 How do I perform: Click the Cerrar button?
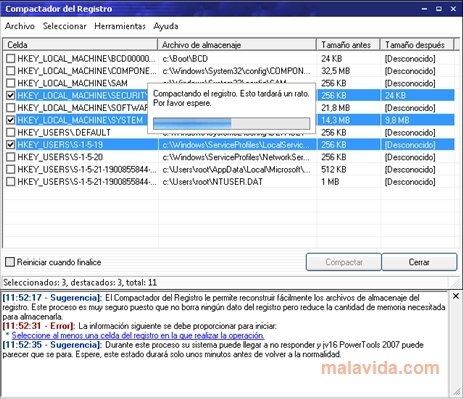click(419, 262)
